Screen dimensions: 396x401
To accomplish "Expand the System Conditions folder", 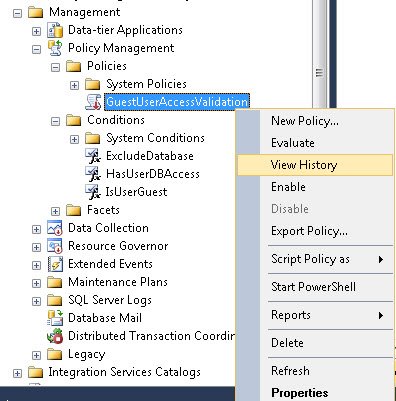I will pos(74,140).
